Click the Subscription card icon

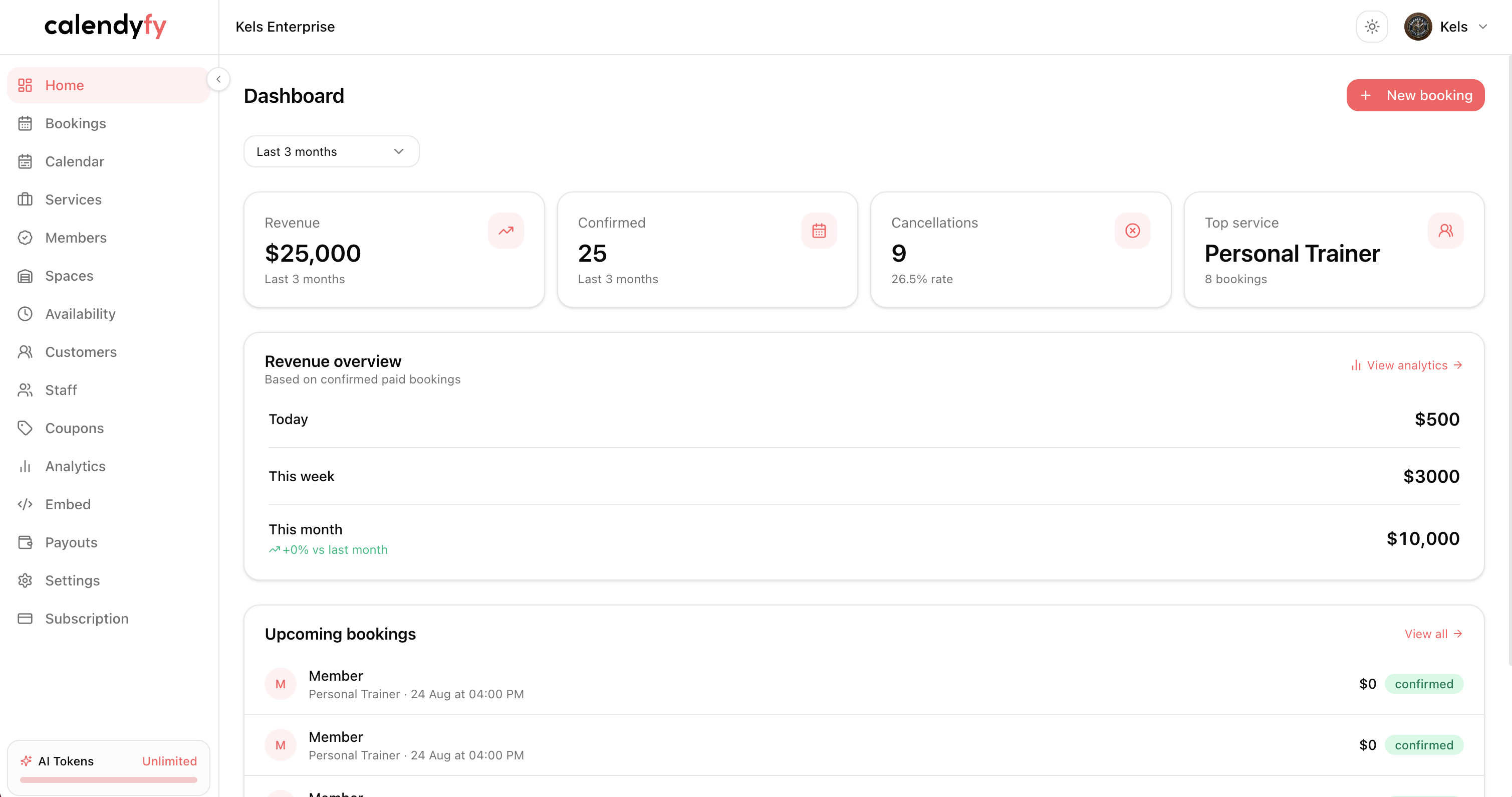click(25, 619)
